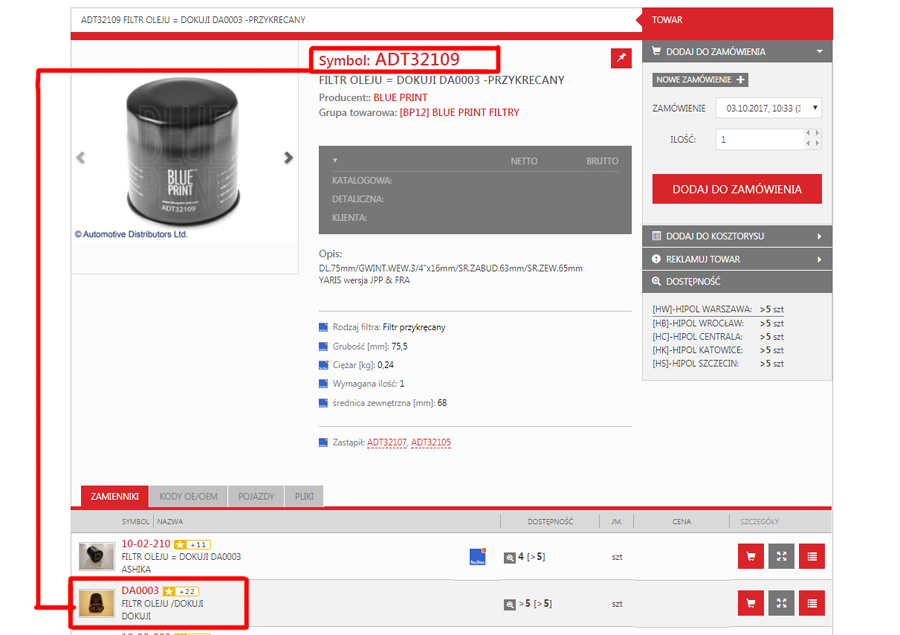Click the large red DODAJ DO ZAMÓWIENIA button
Image resolution: width=900 pixels, height=635 pixels.
(737, 189)
